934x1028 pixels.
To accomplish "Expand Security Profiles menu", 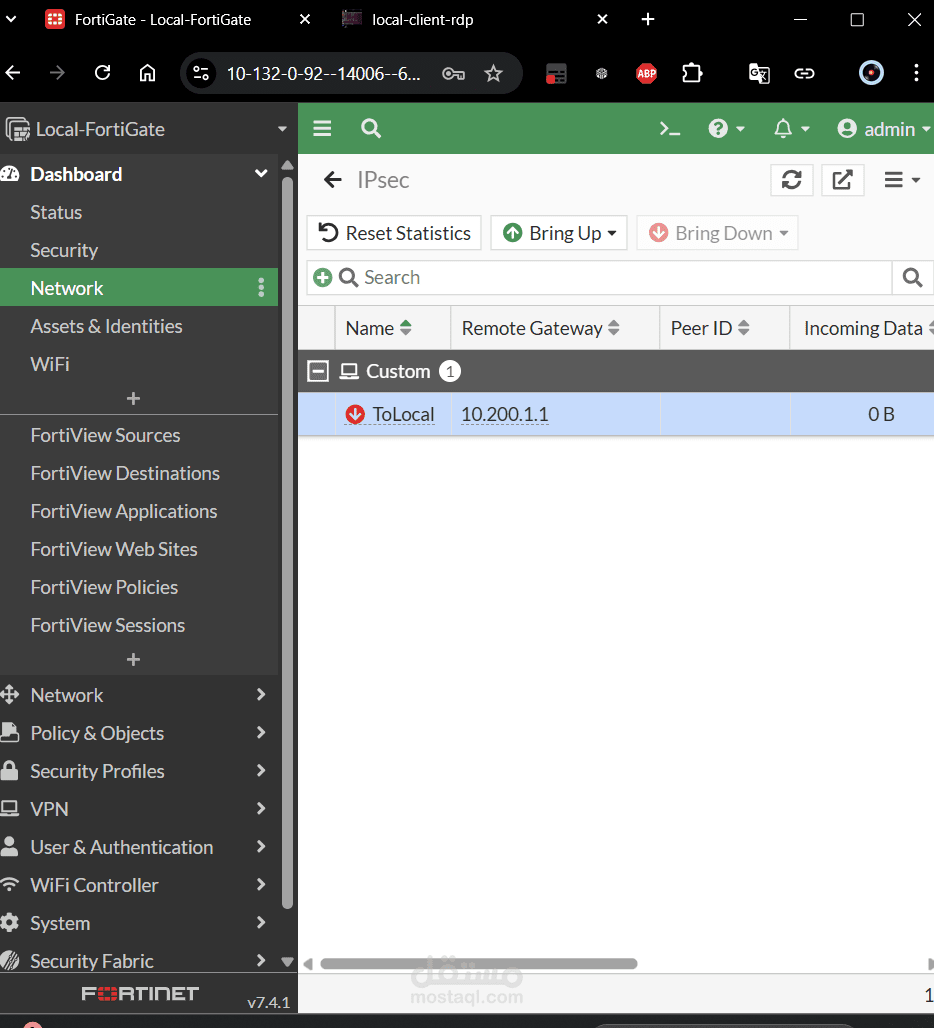I will (x=139, y=771).
